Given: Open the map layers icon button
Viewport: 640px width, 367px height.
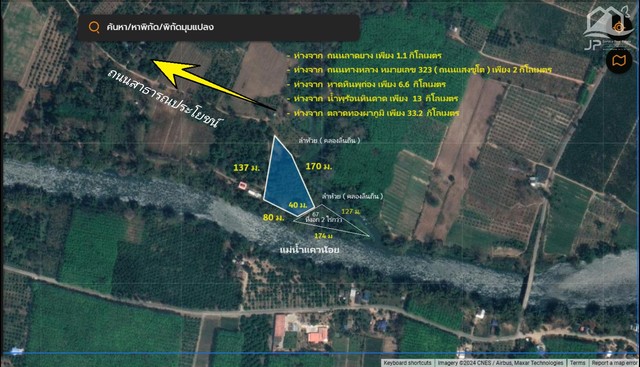Looking at the screenshot, I should pos(619,61).
